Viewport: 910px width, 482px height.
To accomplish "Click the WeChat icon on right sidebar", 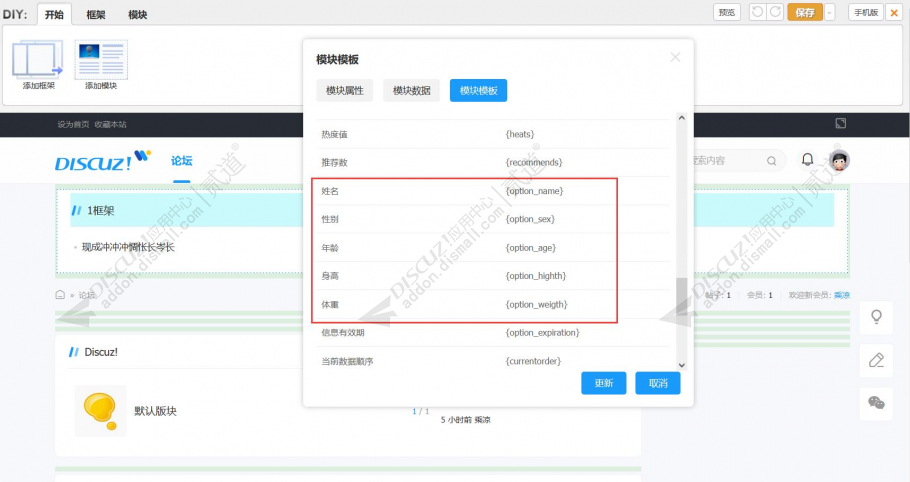I will click(876, 403).
